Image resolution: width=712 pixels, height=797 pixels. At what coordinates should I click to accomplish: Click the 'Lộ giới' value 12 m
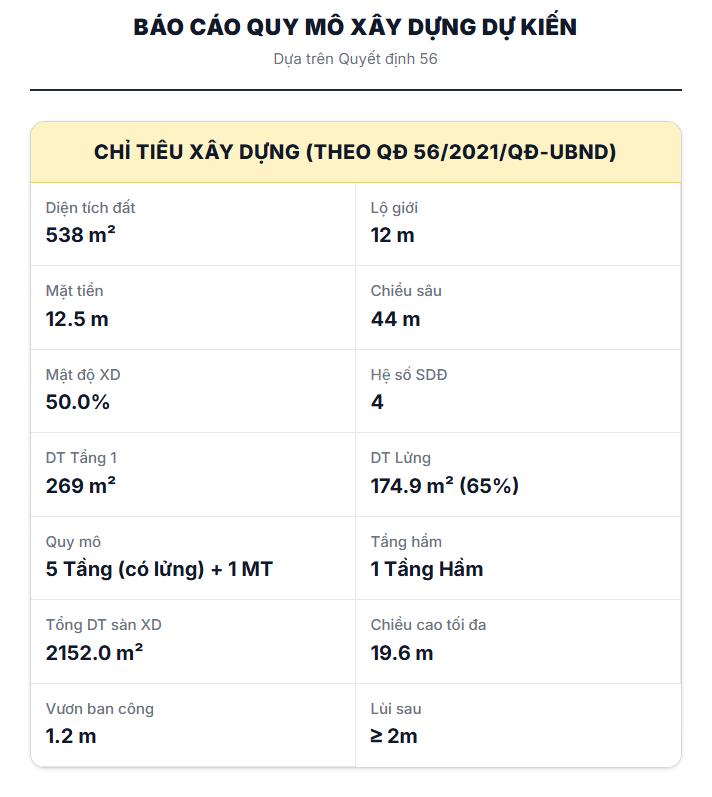click(x=392, y=235)
